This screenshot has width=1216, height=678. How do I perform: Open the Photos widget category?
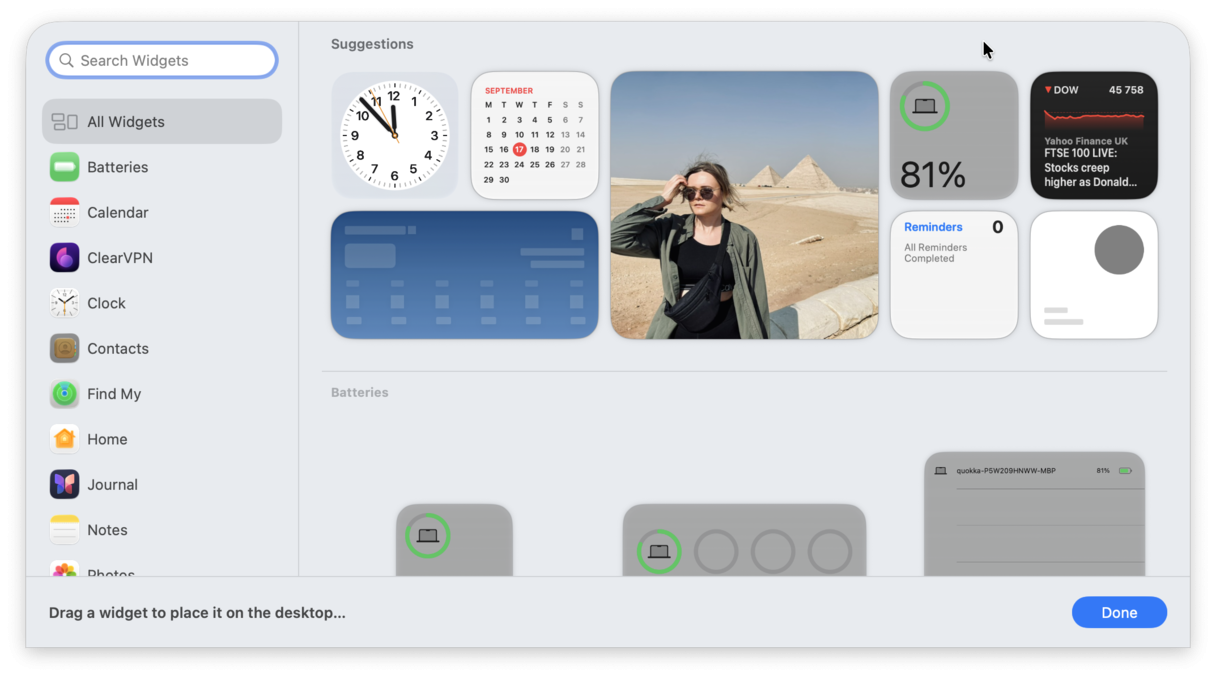108,571
